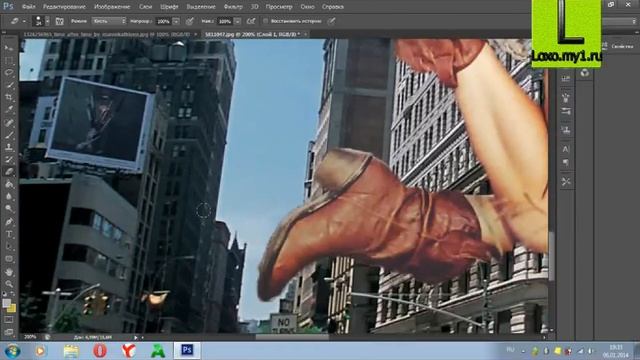Viewport: 640px width, 360px height.
Task: Select the Move tool
Action: point(9,48)
